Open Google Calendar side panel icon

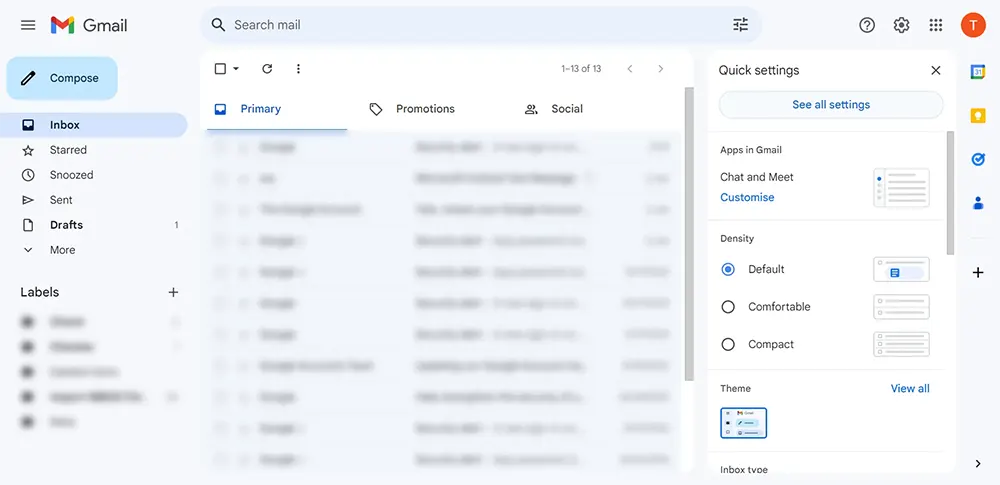(978, 71)
